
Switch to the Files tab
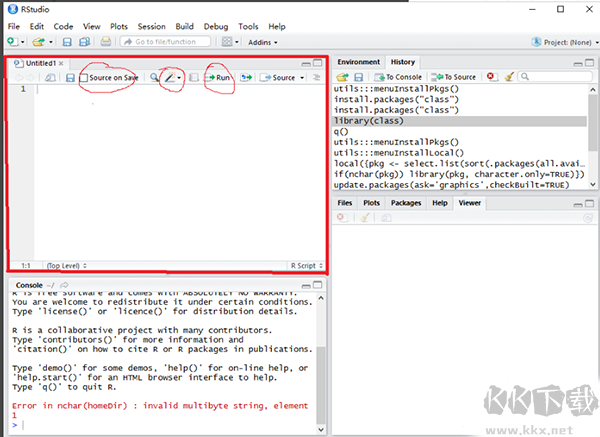click(x=344, y=203)
